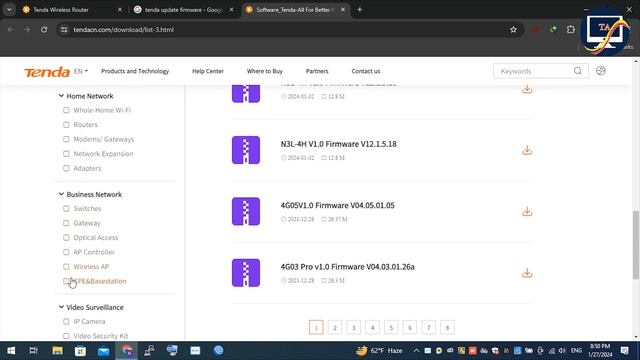Collapse the Video Surveillance section
The width and height of the screenshot is (640, 360).
pos(61,307)
